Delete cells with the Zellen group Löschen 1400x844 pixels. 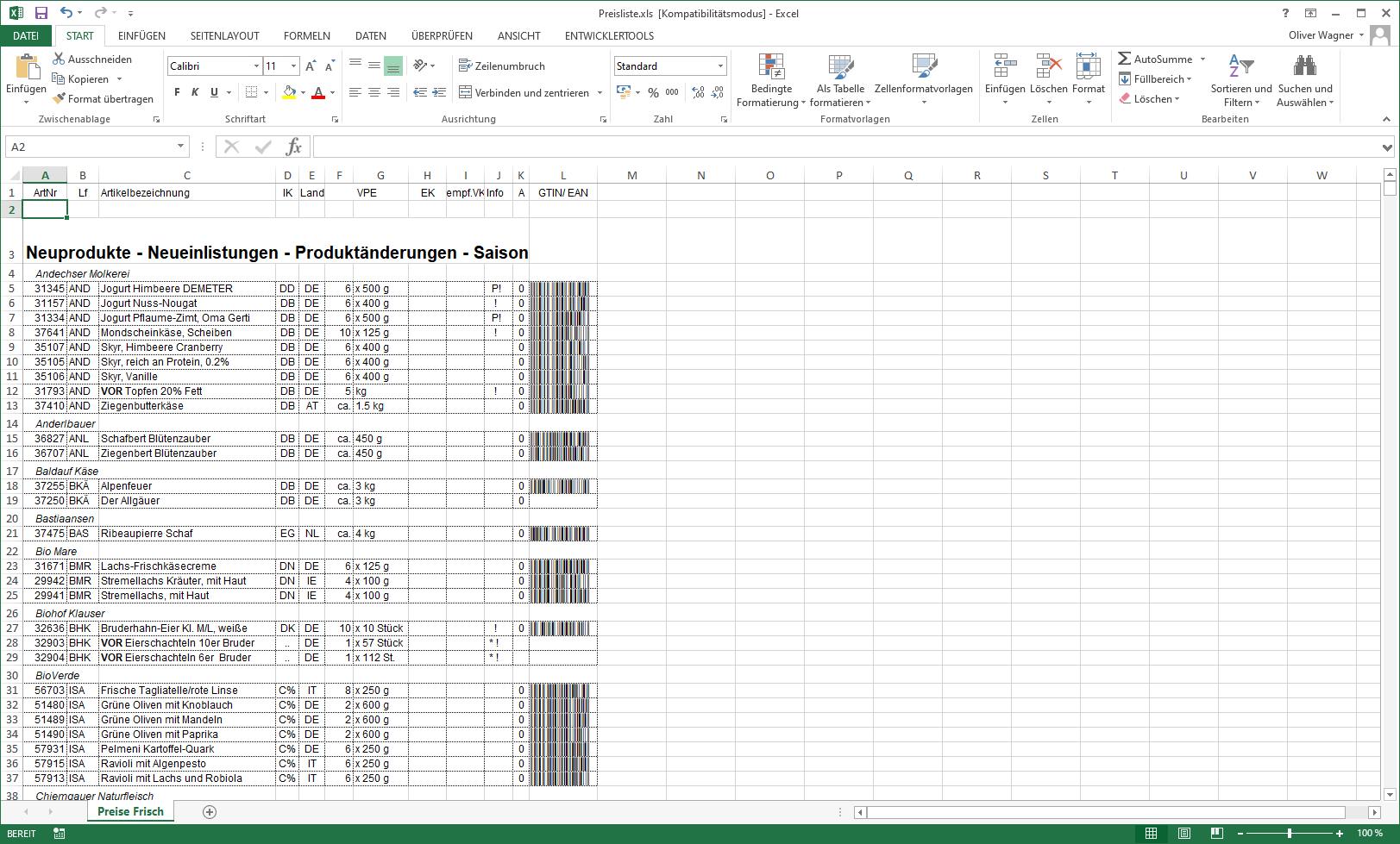[1048, 80]
